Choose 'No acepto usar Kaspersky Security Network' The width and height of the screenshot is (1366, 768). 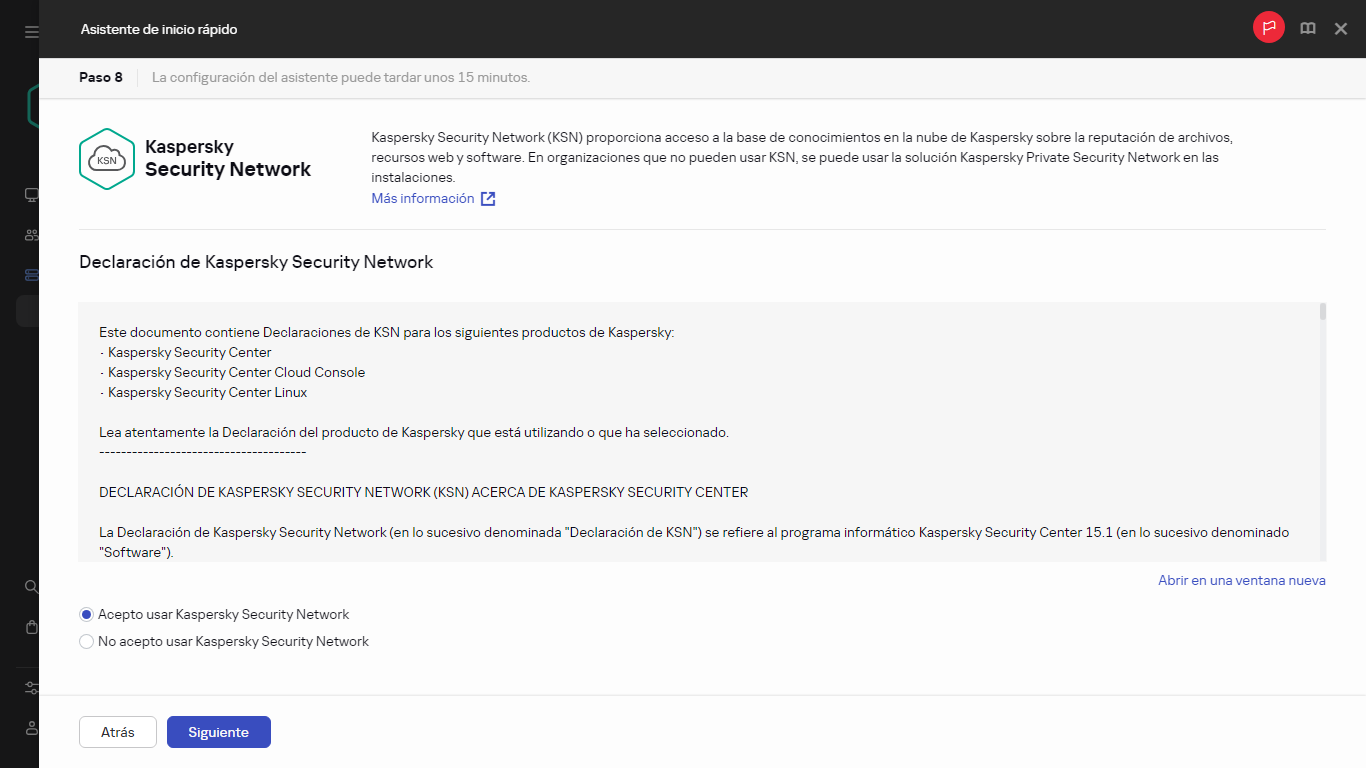click(x=86, y=641)
